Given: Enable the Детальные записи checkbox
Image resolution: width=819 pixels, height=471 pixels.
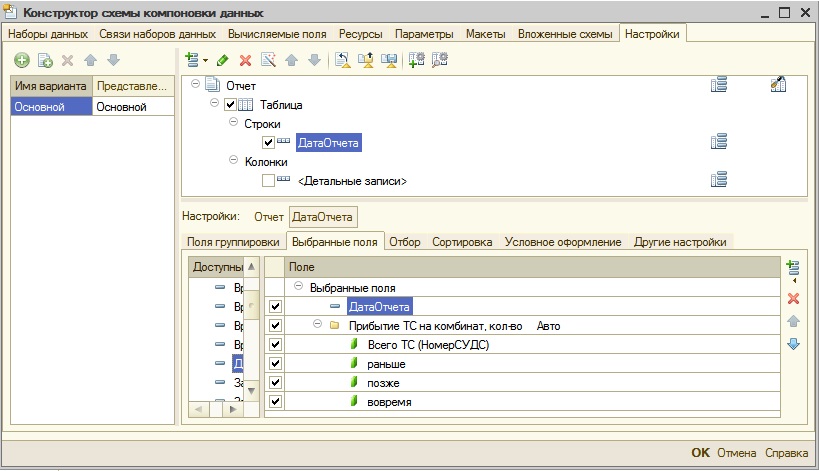Looking at the screenshot, I should [268, 181].
